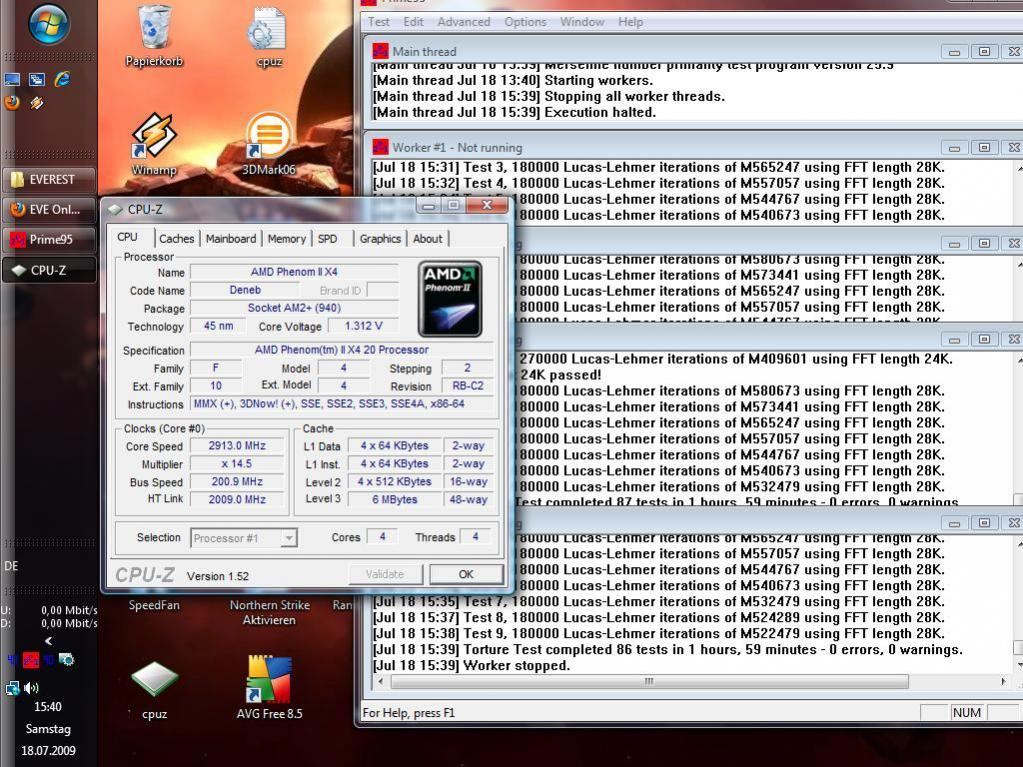The width and height of the screenshot is (1023, 767).
Task: Click the Switch between windows icon
Action: tap(37, 80)
